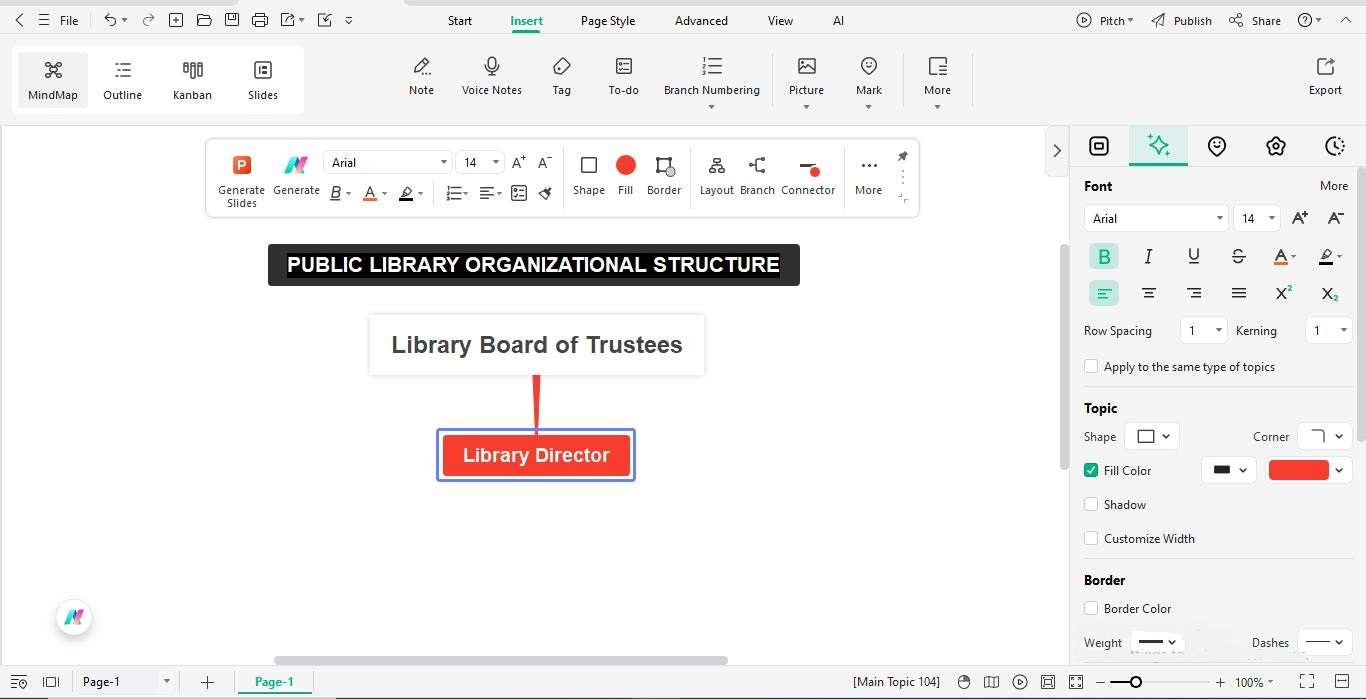Switch to the Advanced tab
Viewport: 1366px width, 699px height.
point(700,20)
